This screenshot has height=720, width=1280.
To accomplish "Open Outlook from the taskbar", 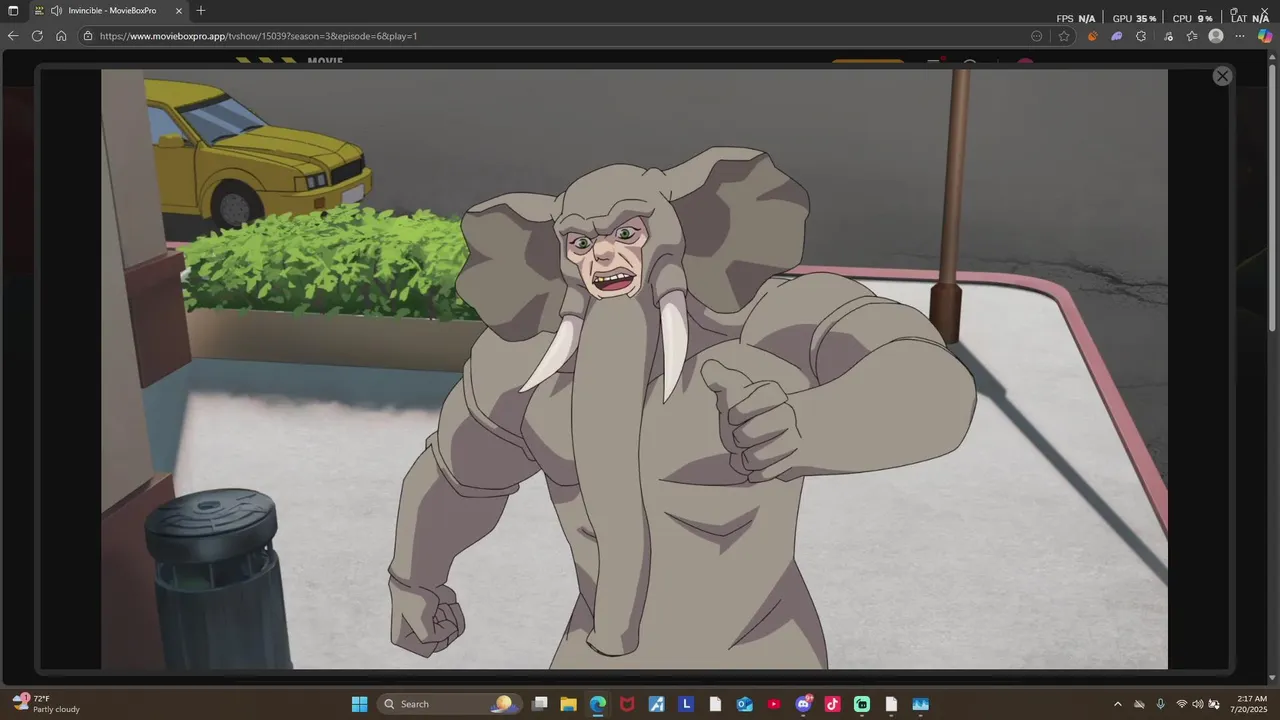I will pos(744,704).
